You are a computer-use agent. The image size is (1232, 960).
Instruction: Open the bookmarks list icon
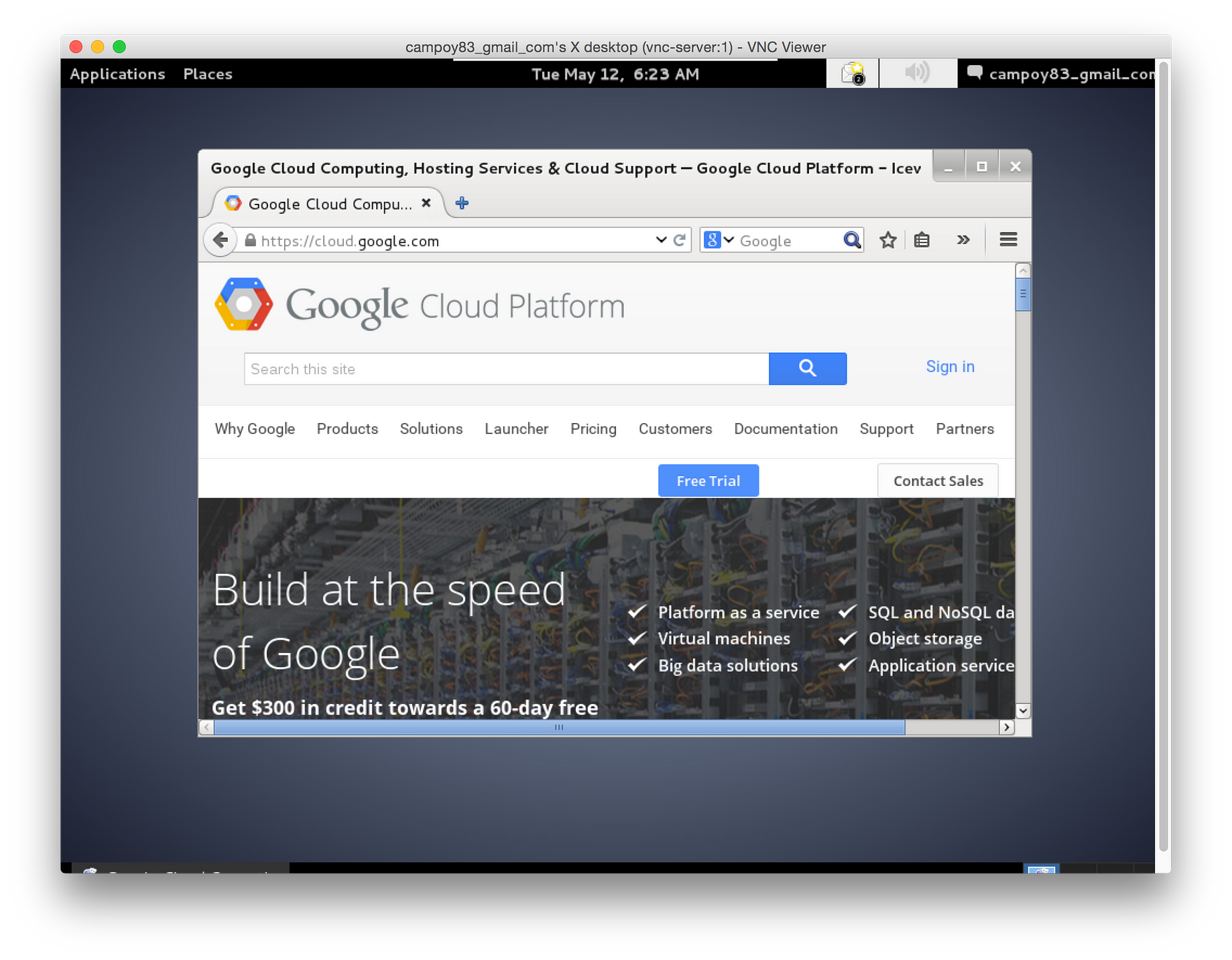pos(922,240)
